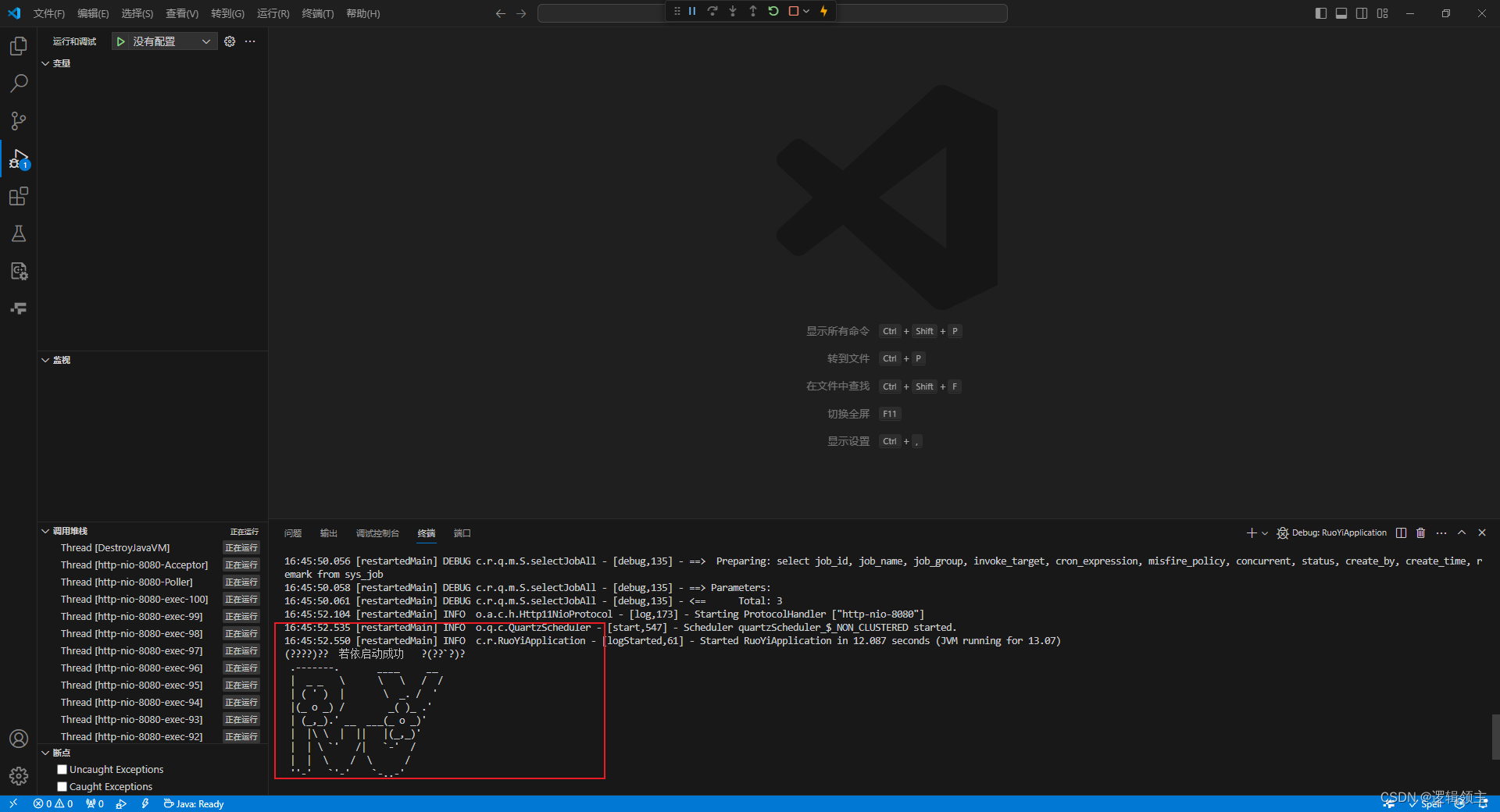Start debugging with the green play button
This screenshot has height=812, width=1500.
(120, 41)
